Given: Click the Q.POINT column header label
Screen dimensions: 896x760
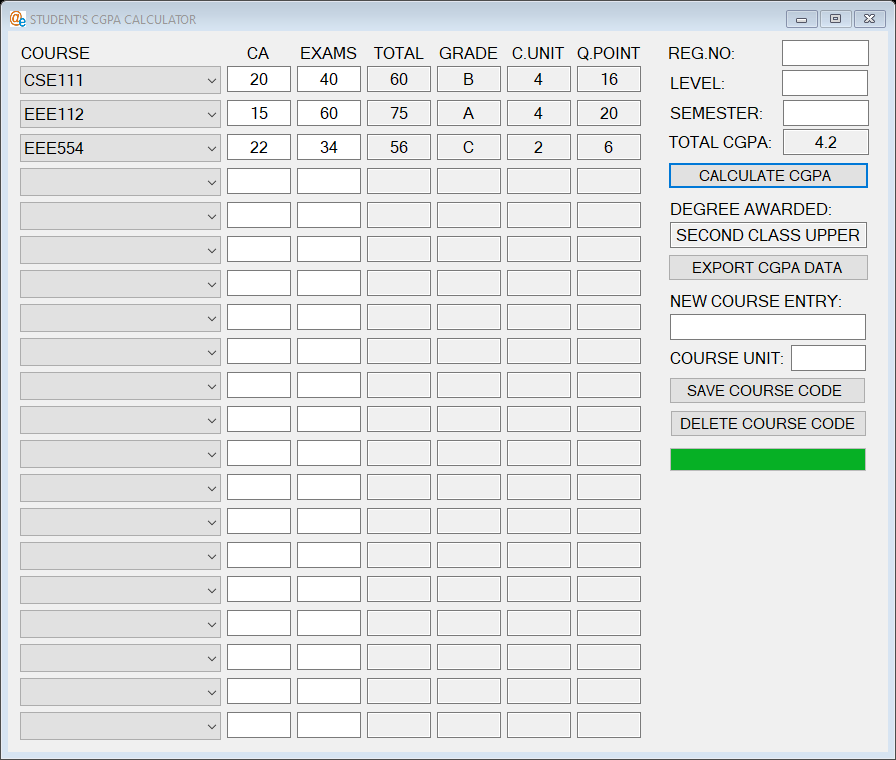Looking at the screenshot, I should [x=609, y=53].
